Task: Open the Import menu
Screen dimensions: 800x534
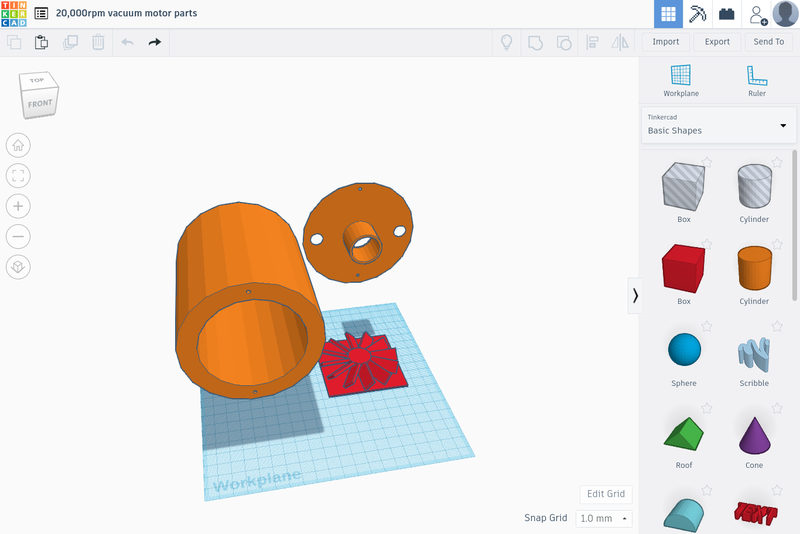Action: [666, 42]
